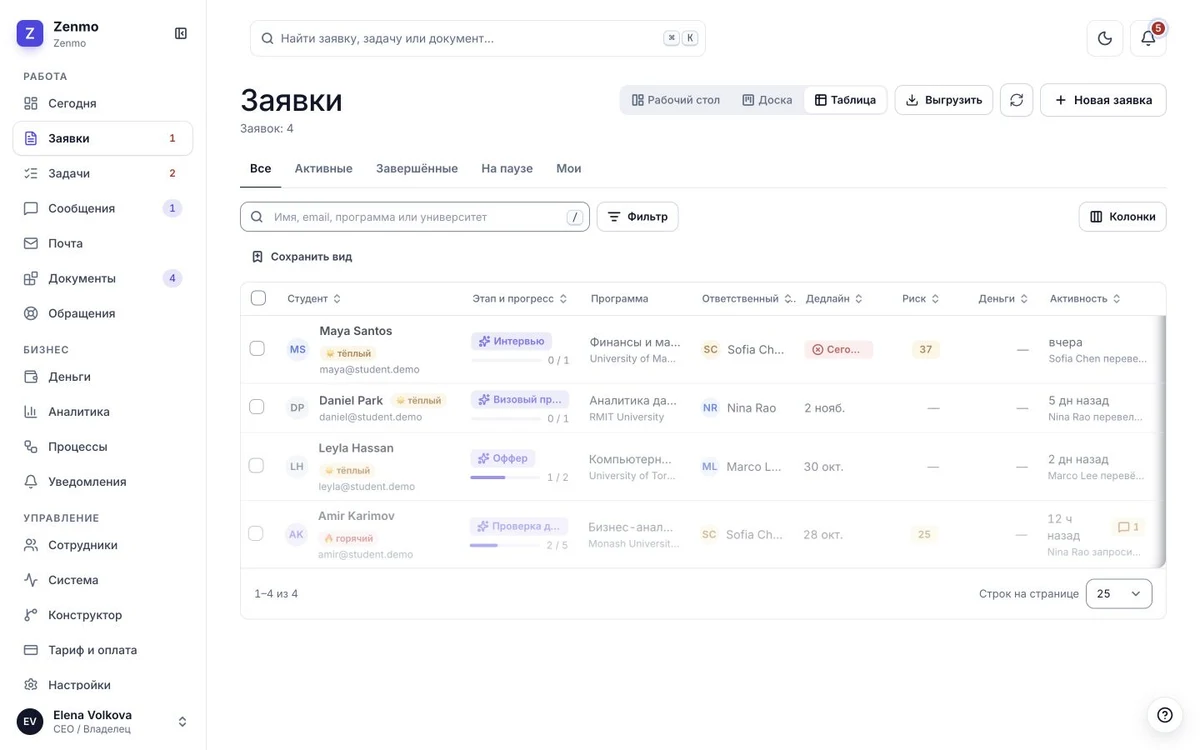The width and height of the screenshot is (1200, 750).
Task: Open Уведомления in sidebar
Action: pyautogui.click(x=103, y=481)
